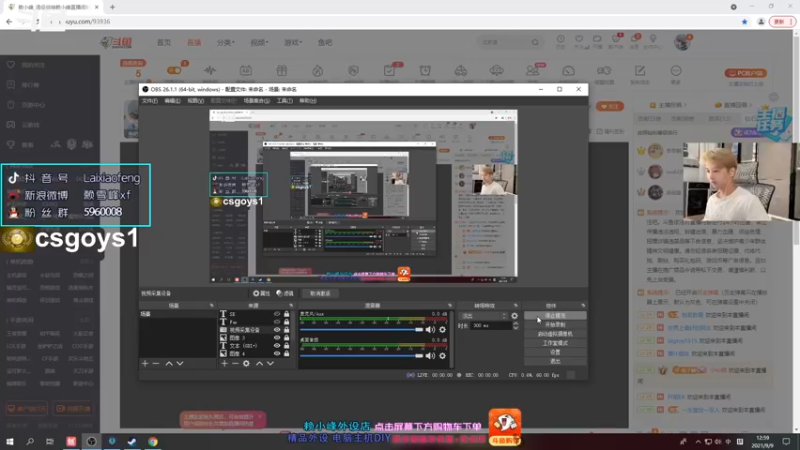Open the OBS 工具 menu
This screenshot has width=800, height=450.
pyautogui.click(x=284, y=101)
